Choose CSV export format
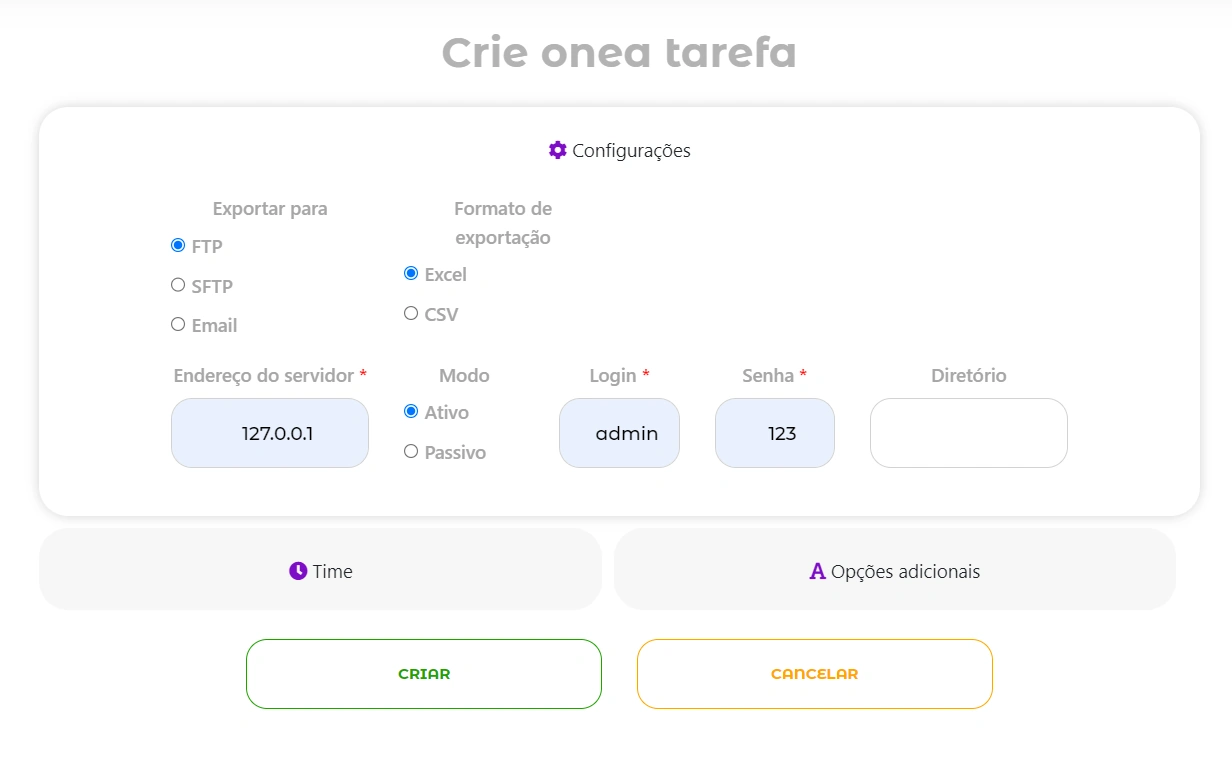 (411, 313)
